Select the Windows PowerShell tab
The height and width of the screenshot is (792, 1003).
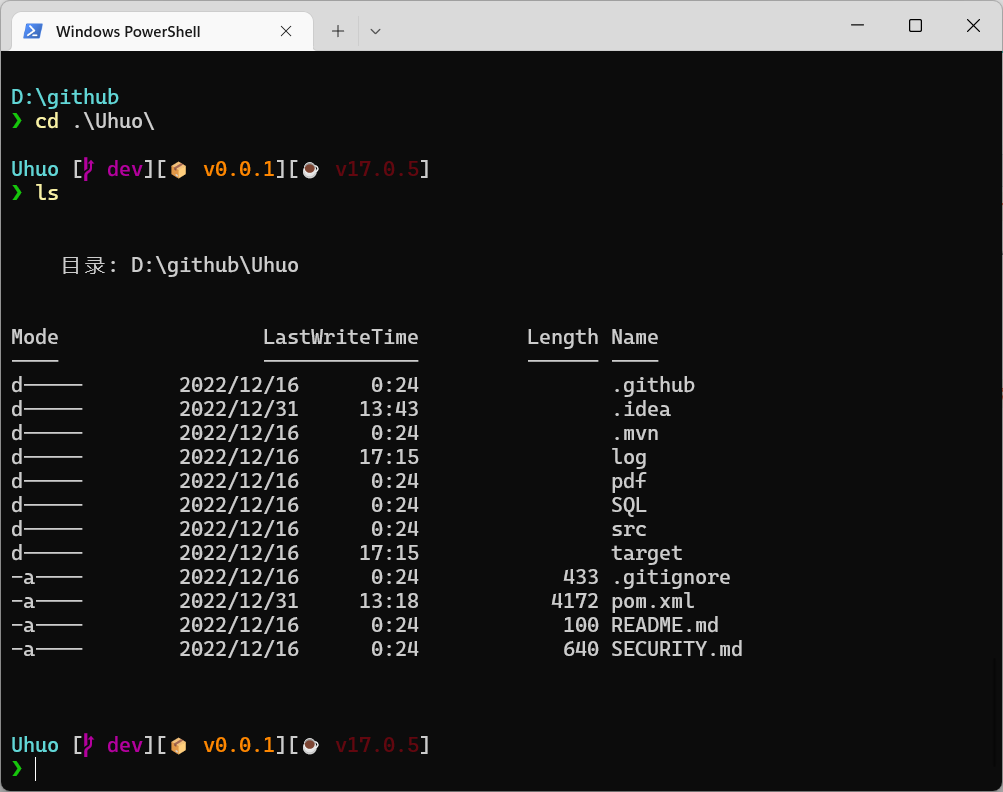128,31
